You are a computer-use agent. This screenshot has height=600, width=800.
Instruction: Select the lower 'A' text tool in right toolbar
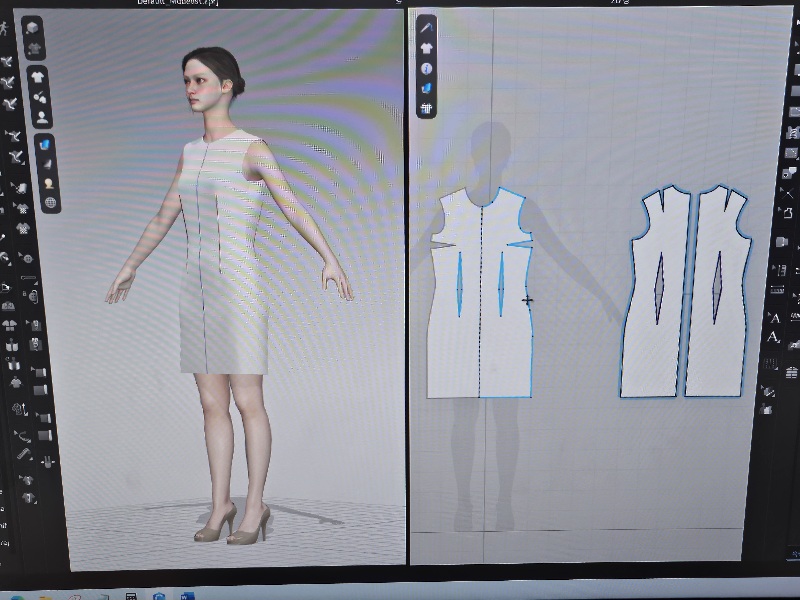pos(774,339)
